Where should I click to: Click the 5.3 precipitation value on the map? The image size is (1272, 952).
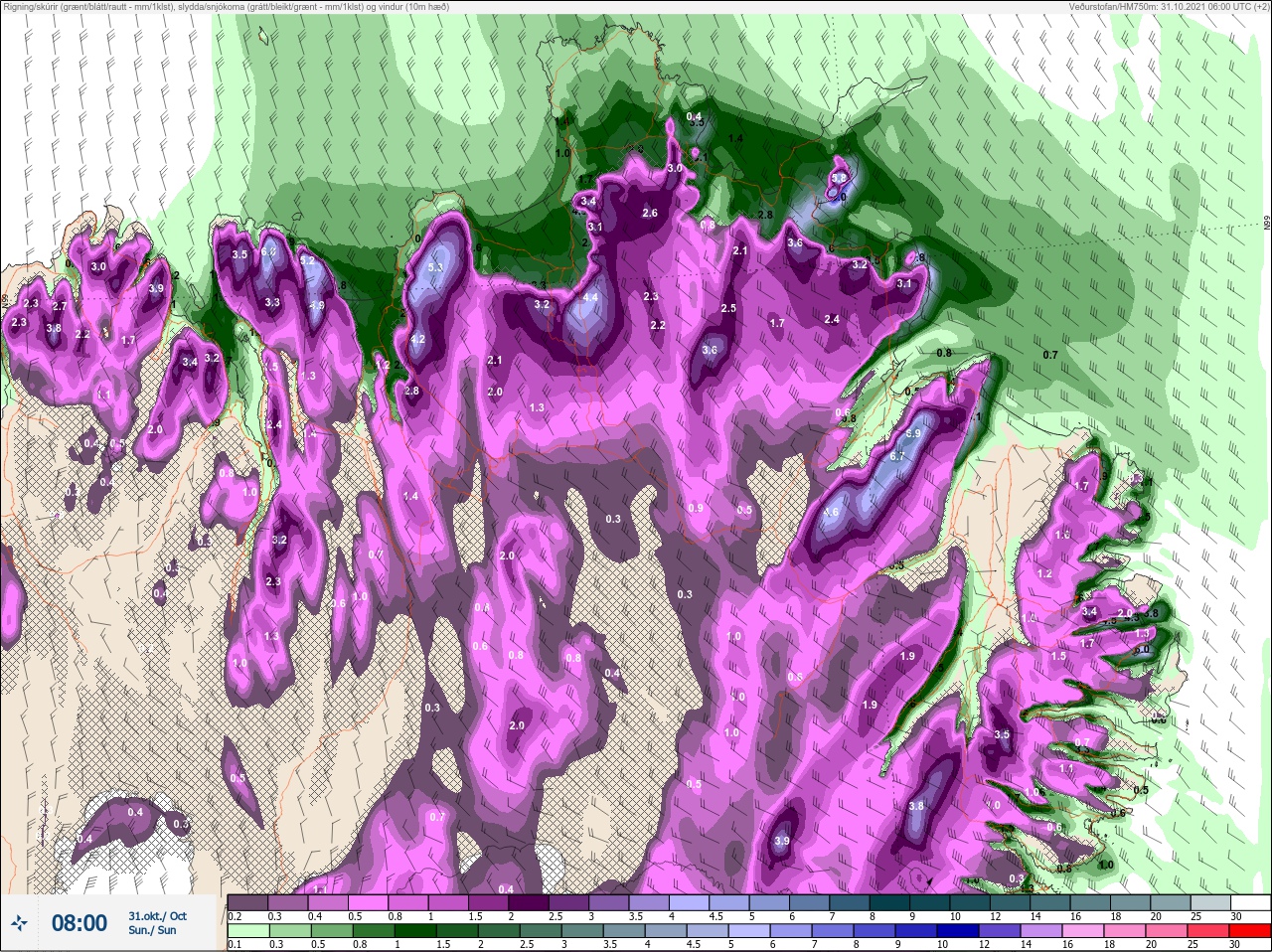[434, 268]
